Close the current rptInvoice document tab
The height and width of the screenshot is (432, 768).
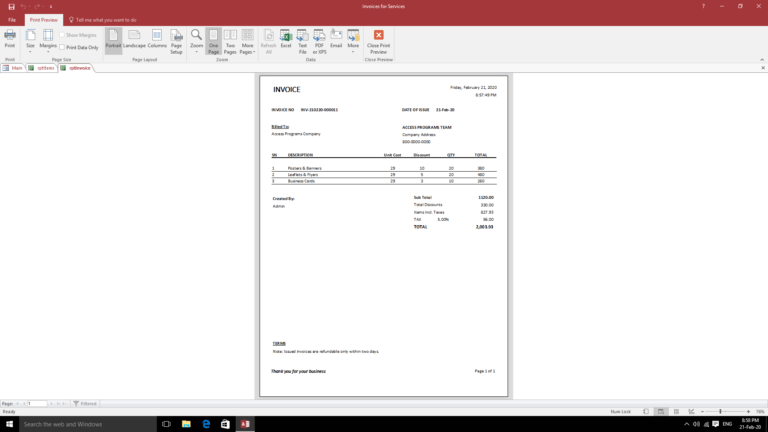tap(763, 68)
